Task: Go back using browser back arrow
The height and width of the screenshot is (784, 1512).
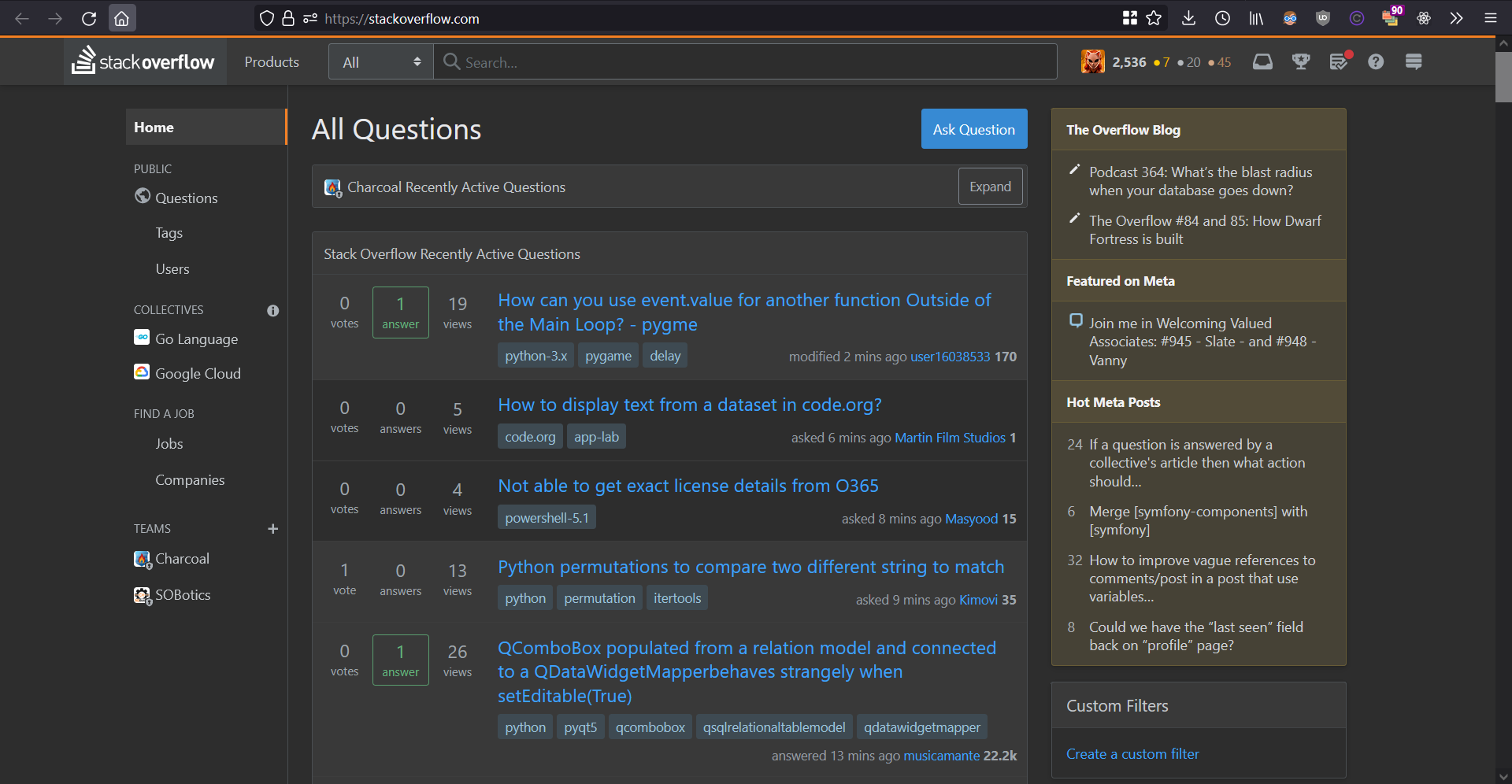Action: [22, 18]
